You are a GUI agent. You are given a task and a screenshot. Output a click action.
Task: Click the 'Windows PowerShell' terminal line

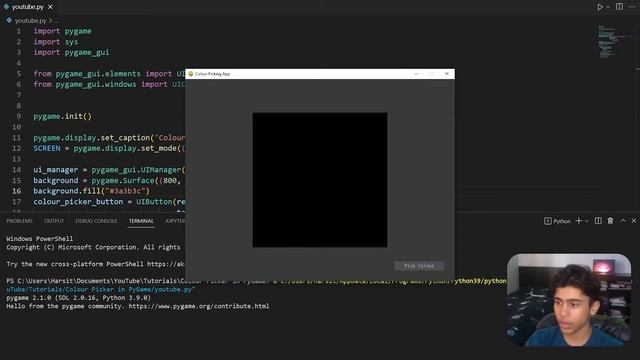(x=40, y=239)
